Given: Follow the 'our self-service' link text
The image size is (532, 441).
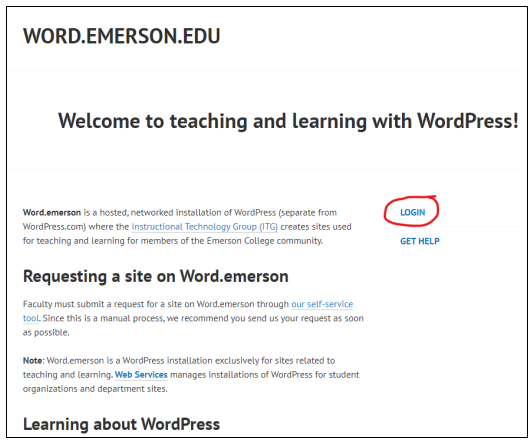Looking at the screenshot, I should (x=322, y=304).
